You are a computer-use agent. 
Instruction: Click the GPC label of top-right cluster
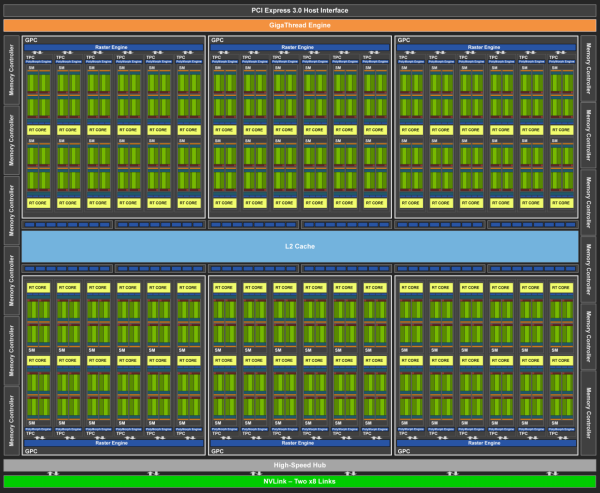coord(405,41)
